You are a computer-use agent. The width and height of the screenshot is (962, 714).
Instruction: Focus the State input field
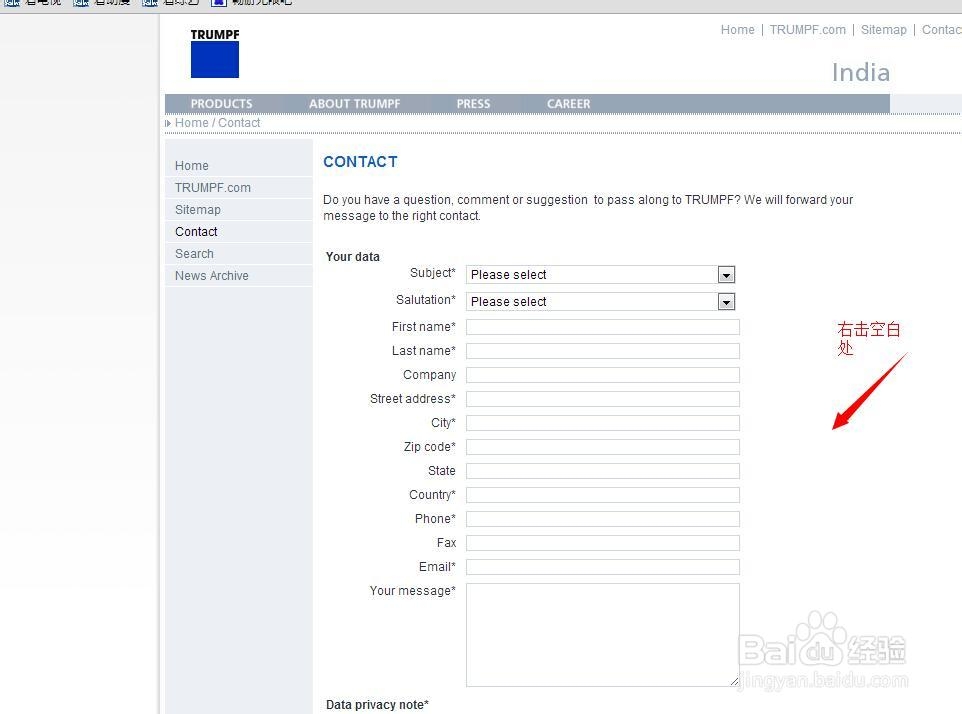coord(602,471)
